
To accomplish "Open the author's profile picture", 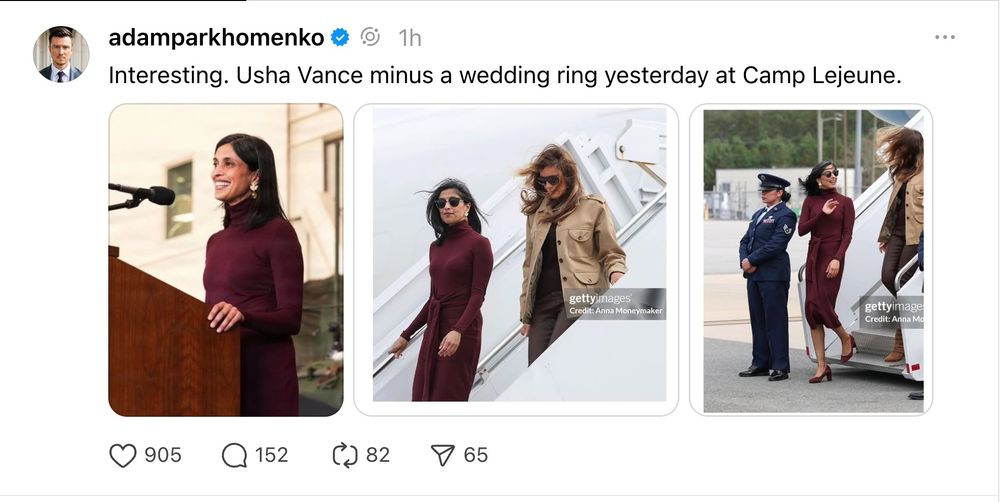I will pyautogui.click(x=61, y=54).
